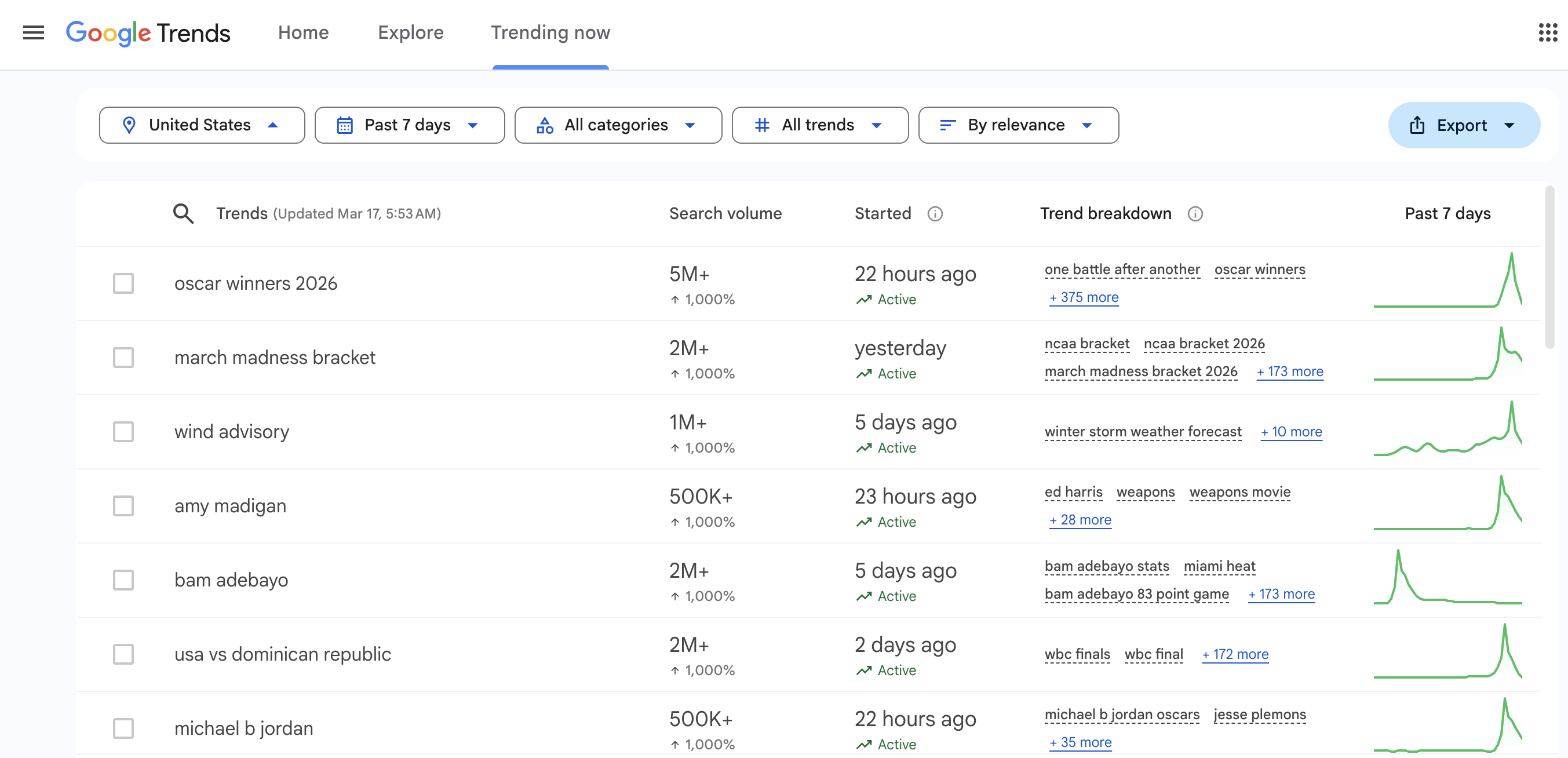Screen dimensions: 1568x758
Task: Click the Google Trends logo
Action: coord(148,33)
